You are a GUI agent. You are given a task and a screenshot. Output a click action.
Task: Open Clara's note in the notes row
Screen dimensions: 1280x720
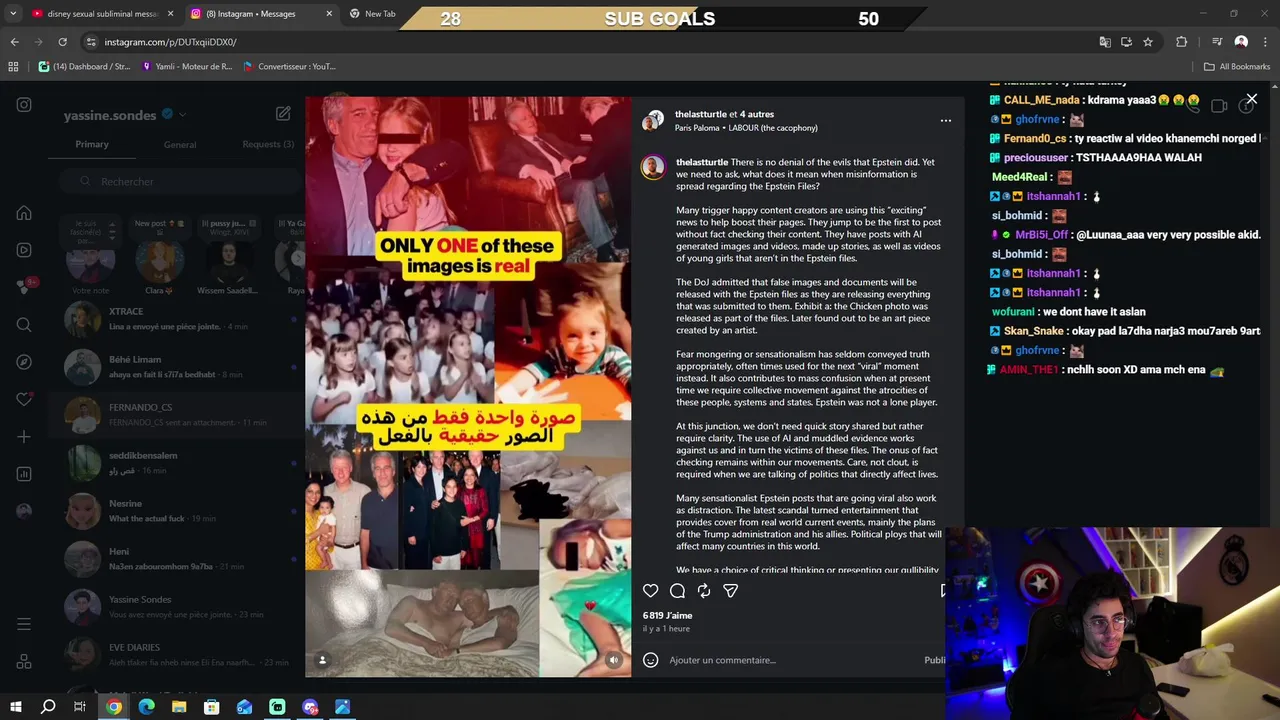tap(159, 261)
